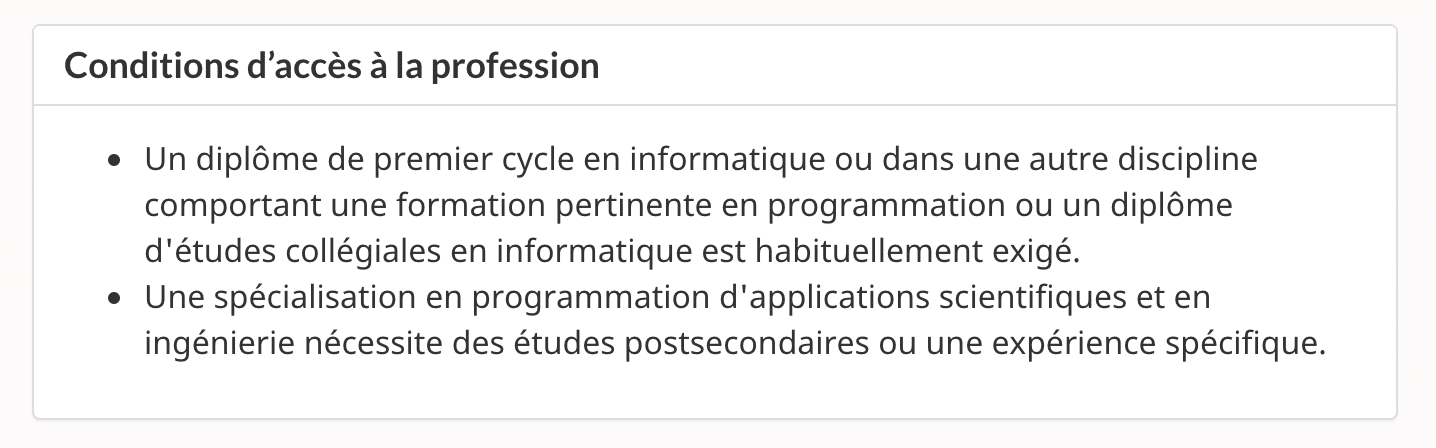Click the first bullet point marker
The image size is (1436, 448).
coord(116,161)
